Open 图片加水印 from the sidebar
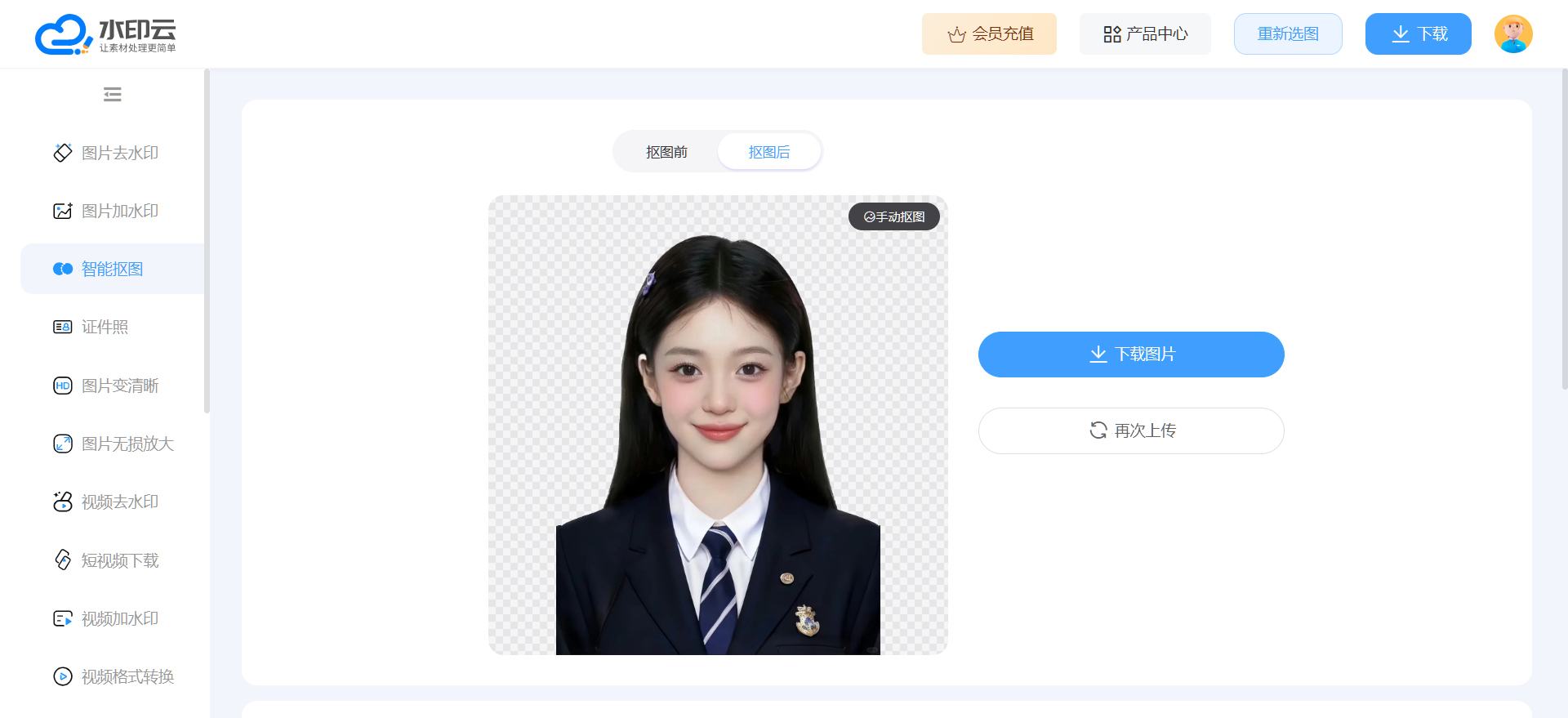The height and width of the screenshot is (718, 1568). coord(113,211)
